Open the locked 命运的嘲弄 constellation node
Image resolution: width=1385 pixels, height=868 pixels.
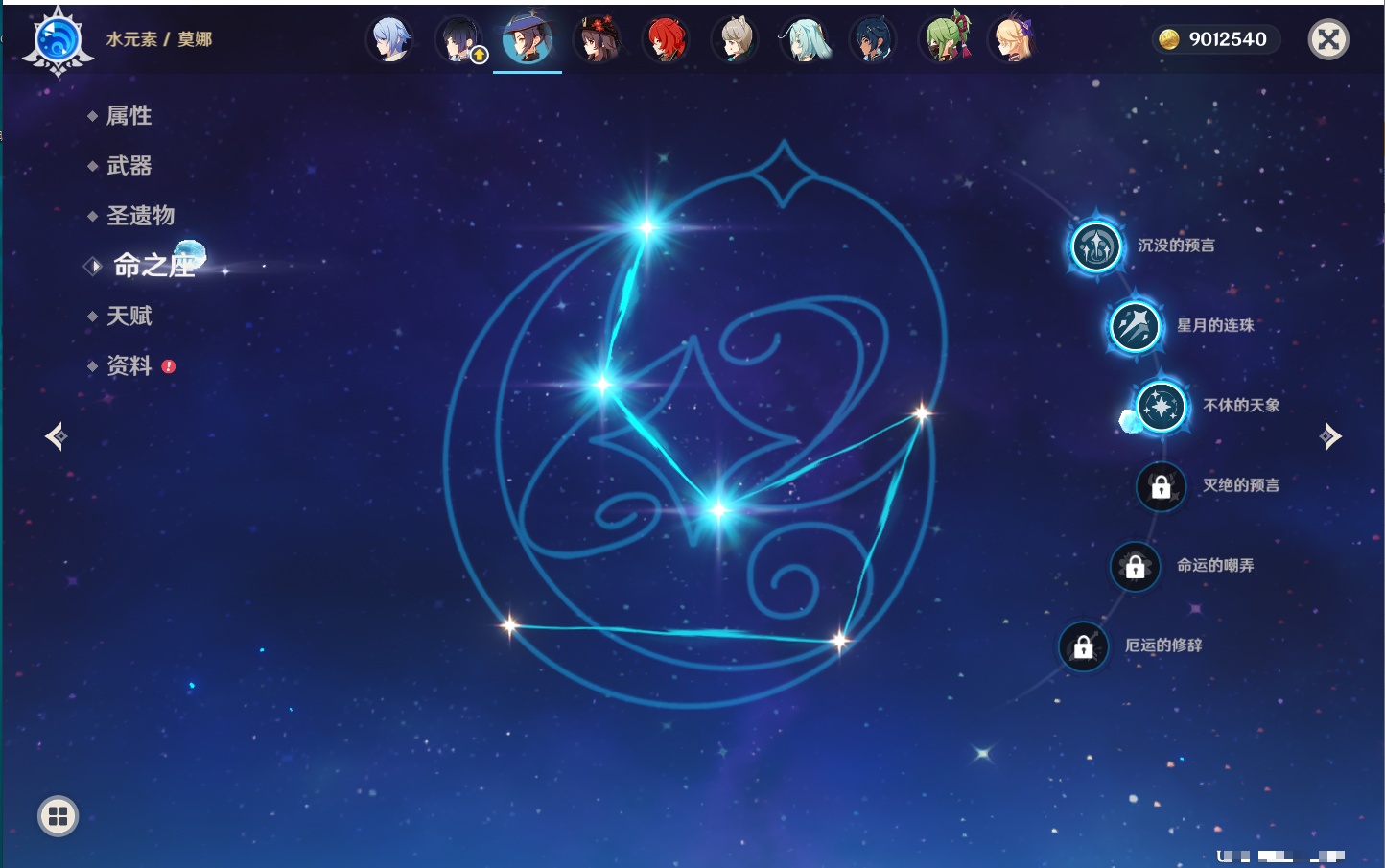[x=1135, y=567]
